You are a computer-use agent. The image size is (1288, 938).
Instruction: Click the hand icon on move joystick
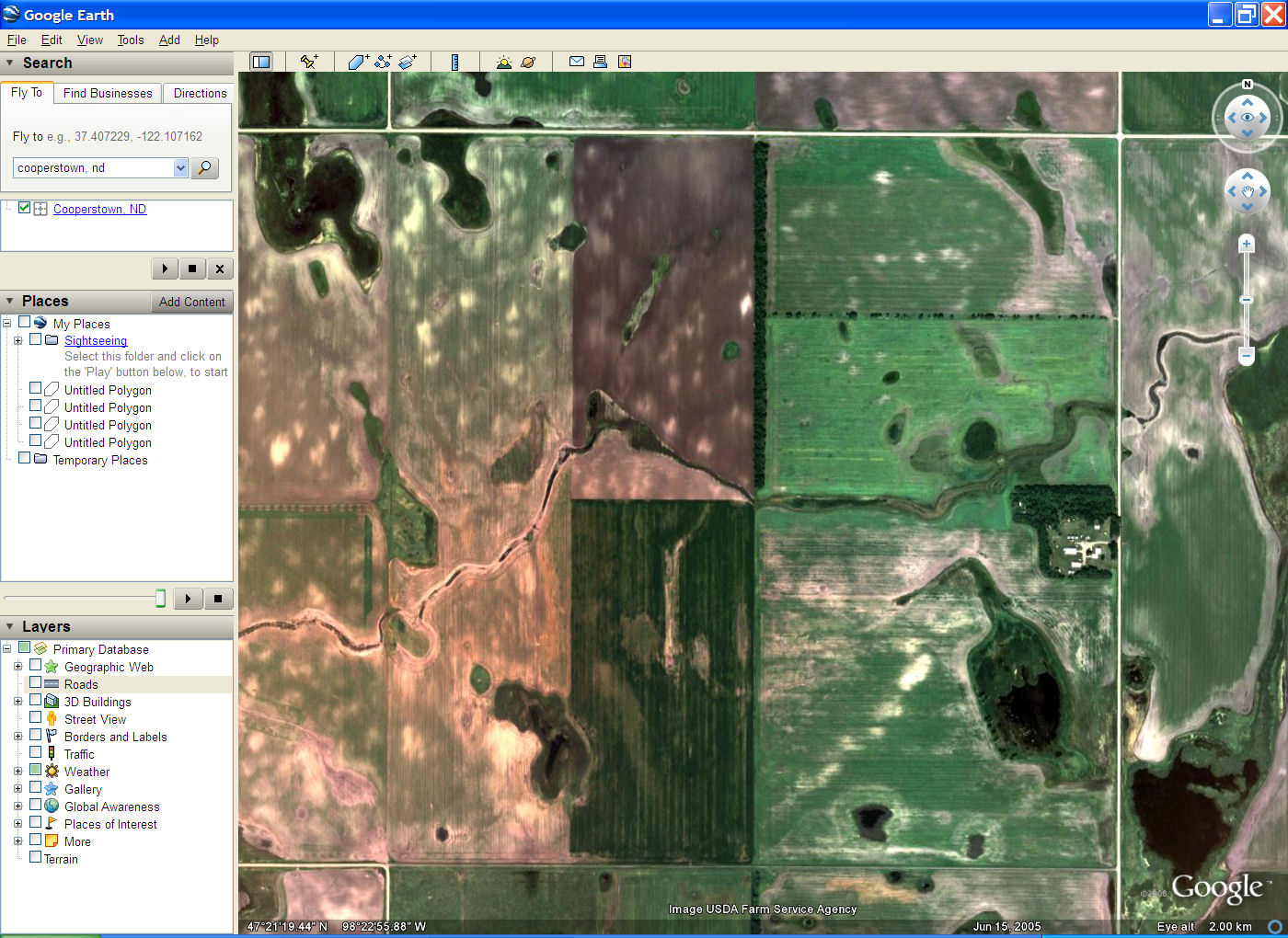pos(1248,191)
